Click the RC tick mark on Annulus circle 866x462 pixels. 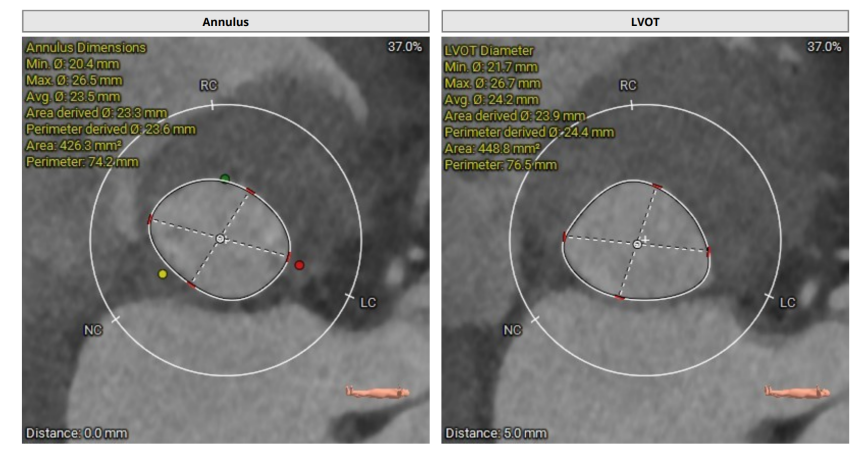coord(212,104)
